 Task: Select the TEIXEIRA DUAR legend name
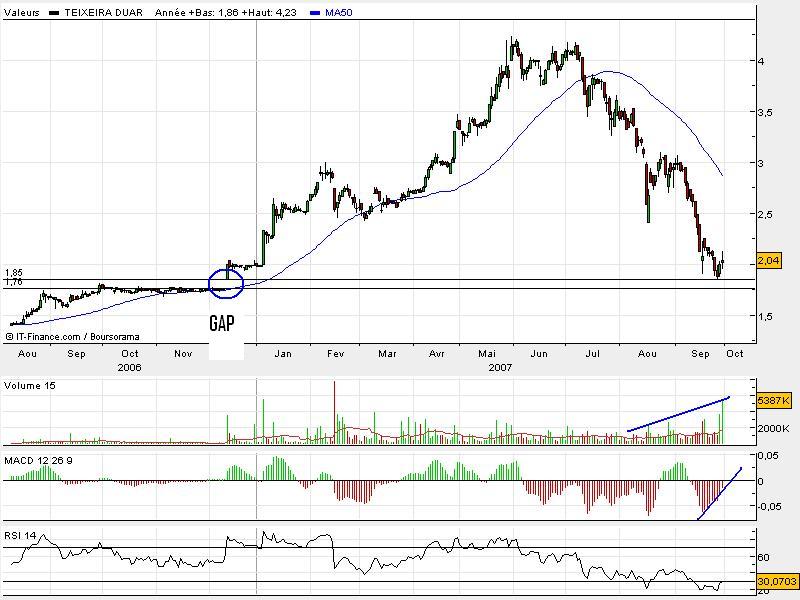pos(103,12)
